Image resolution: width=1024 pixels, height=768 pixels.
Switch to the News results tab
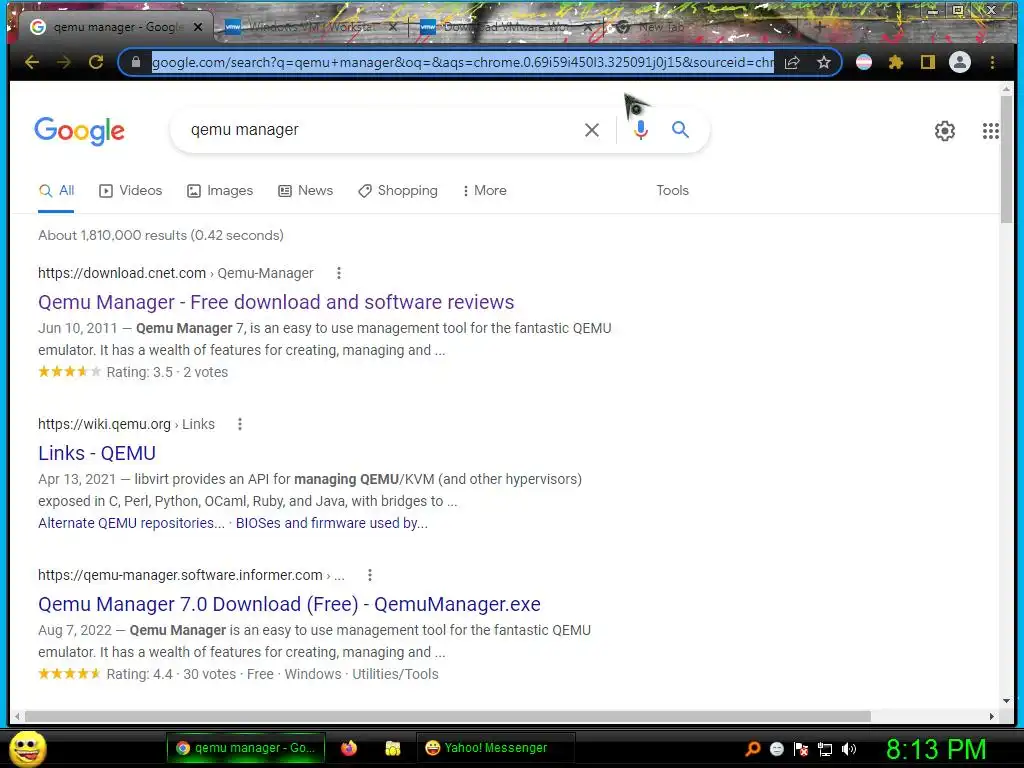click(306, 191)
